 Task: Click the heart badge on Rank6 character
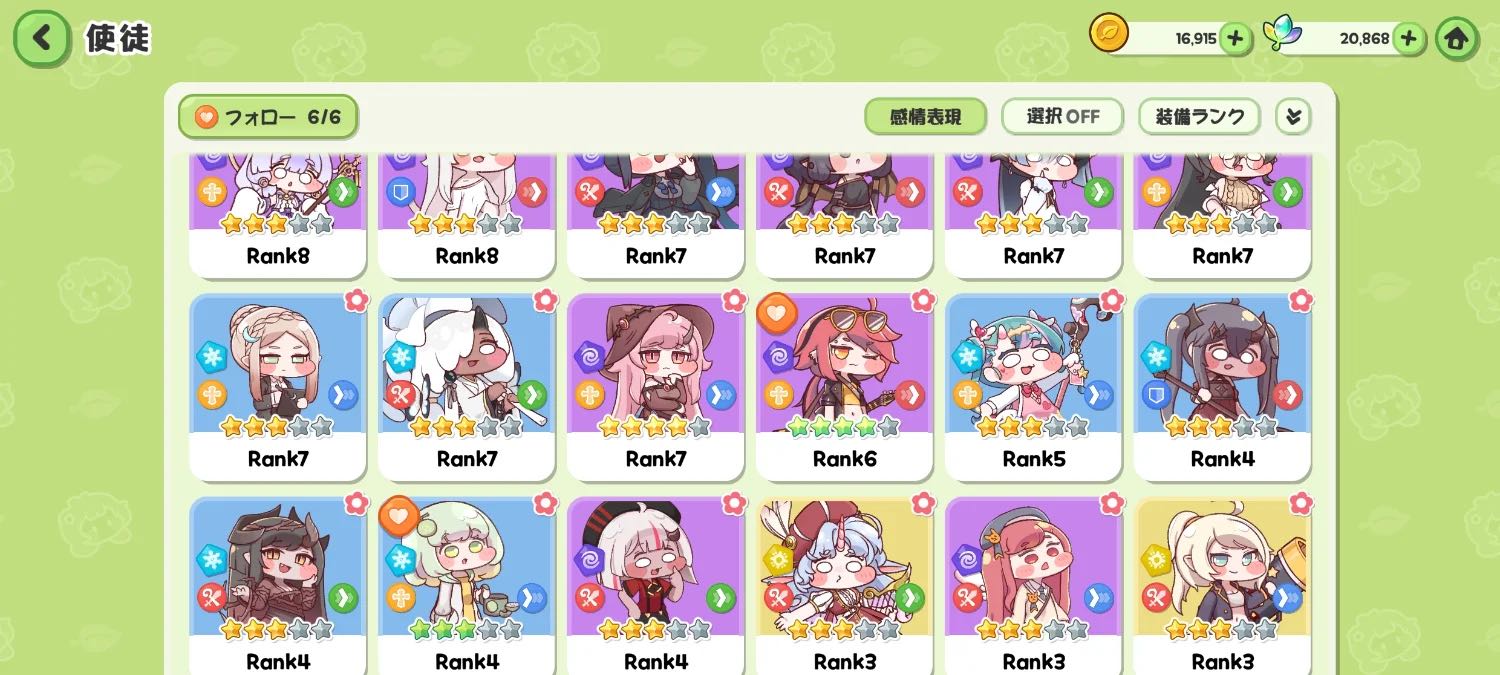tap(776, 313)
